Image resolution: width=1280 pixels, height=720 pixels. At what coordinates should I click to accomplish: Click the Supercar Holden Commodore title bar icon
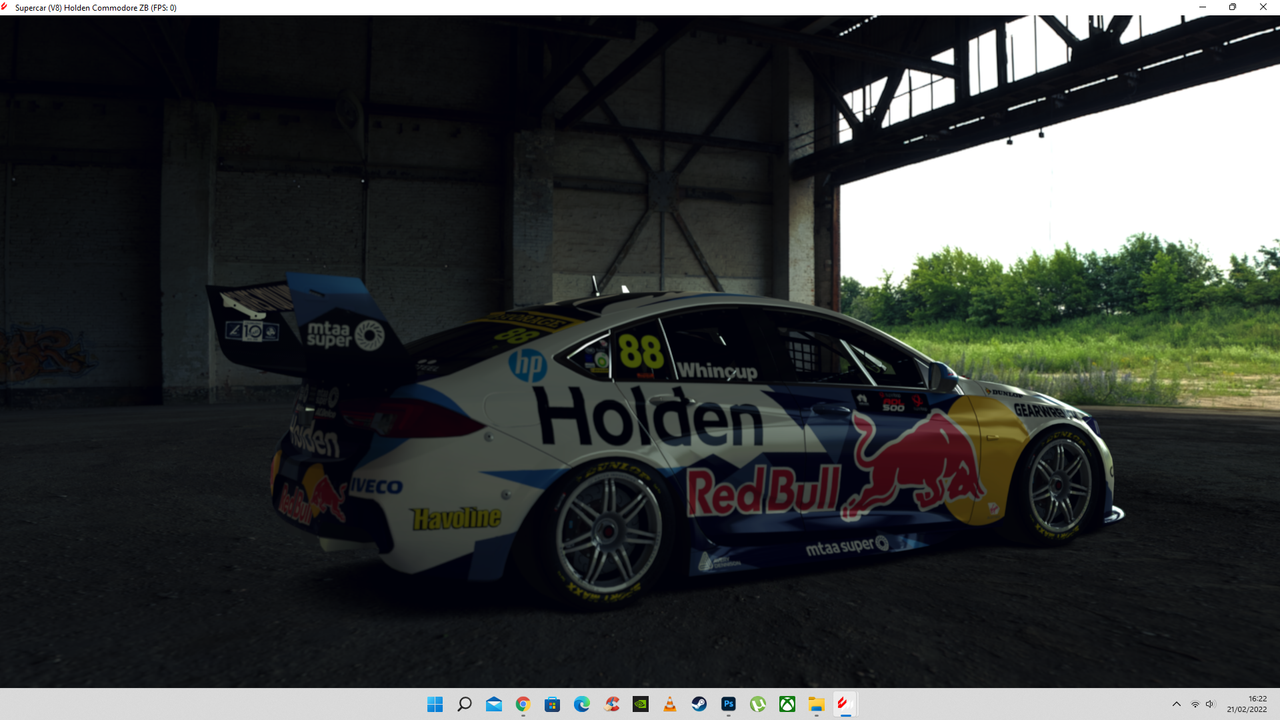[8, 7]
